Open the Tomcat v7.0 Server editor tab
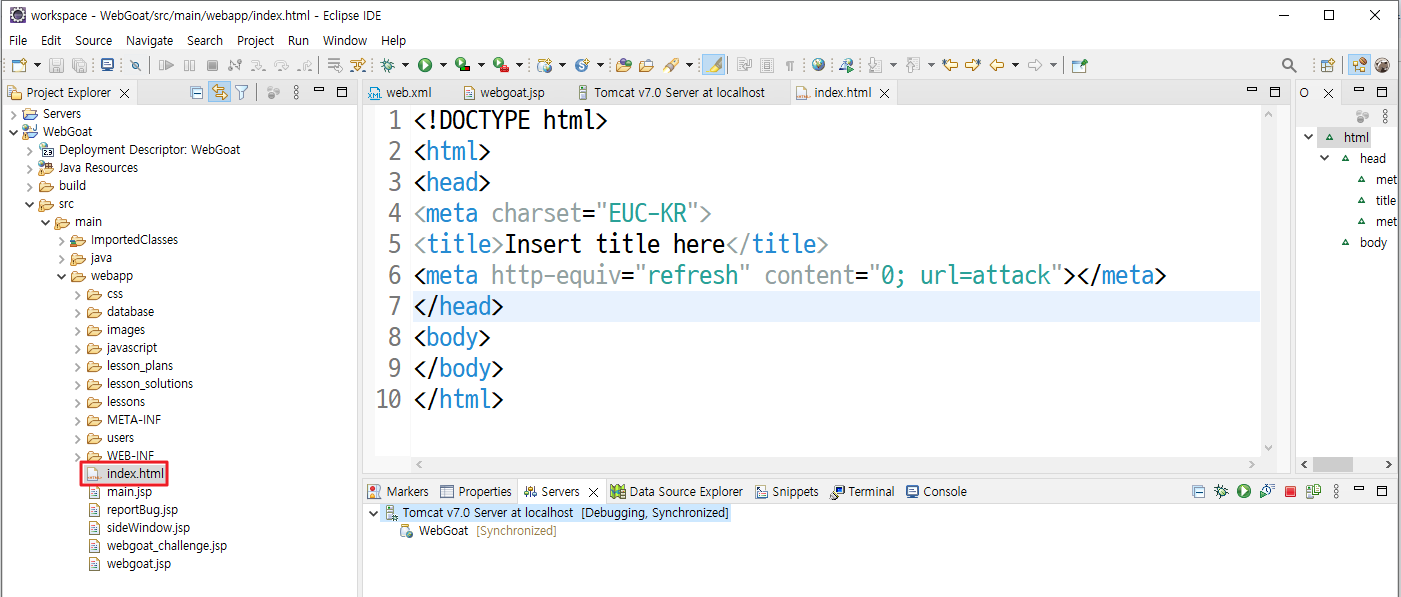 tap(670, 92)
